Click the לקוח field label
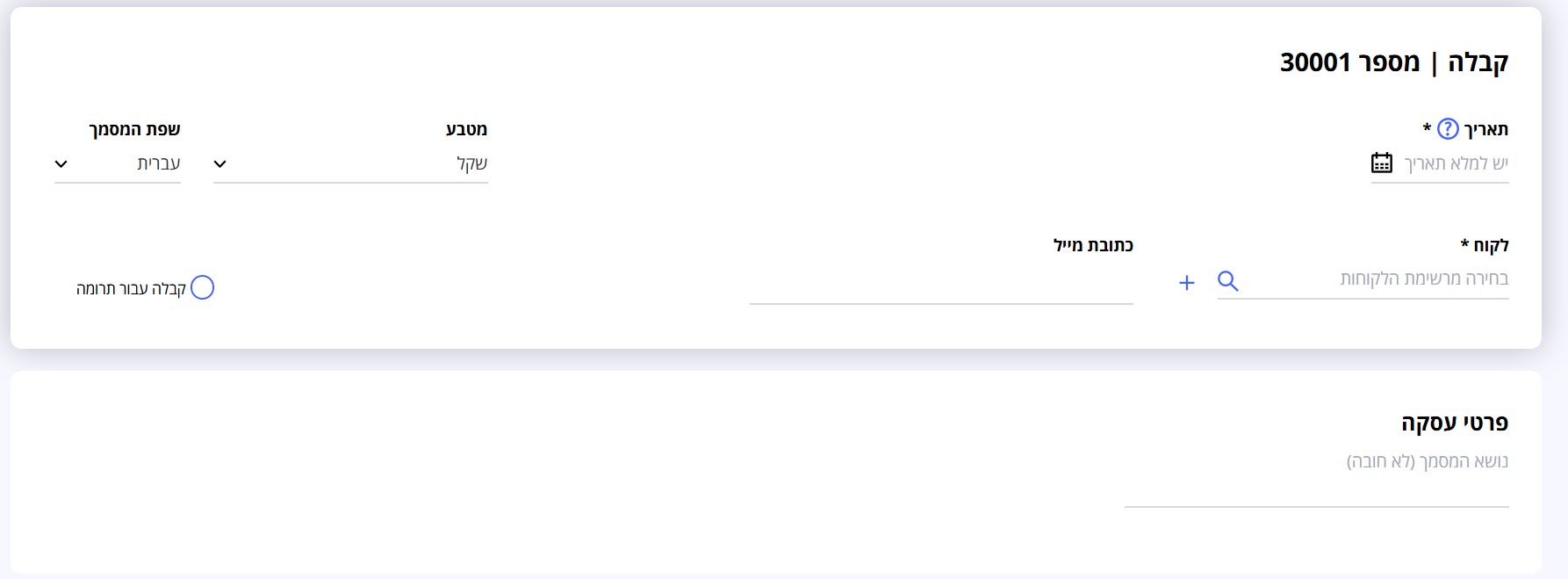The height and width of the screenshot is (579, 1568). (1485, 245)
